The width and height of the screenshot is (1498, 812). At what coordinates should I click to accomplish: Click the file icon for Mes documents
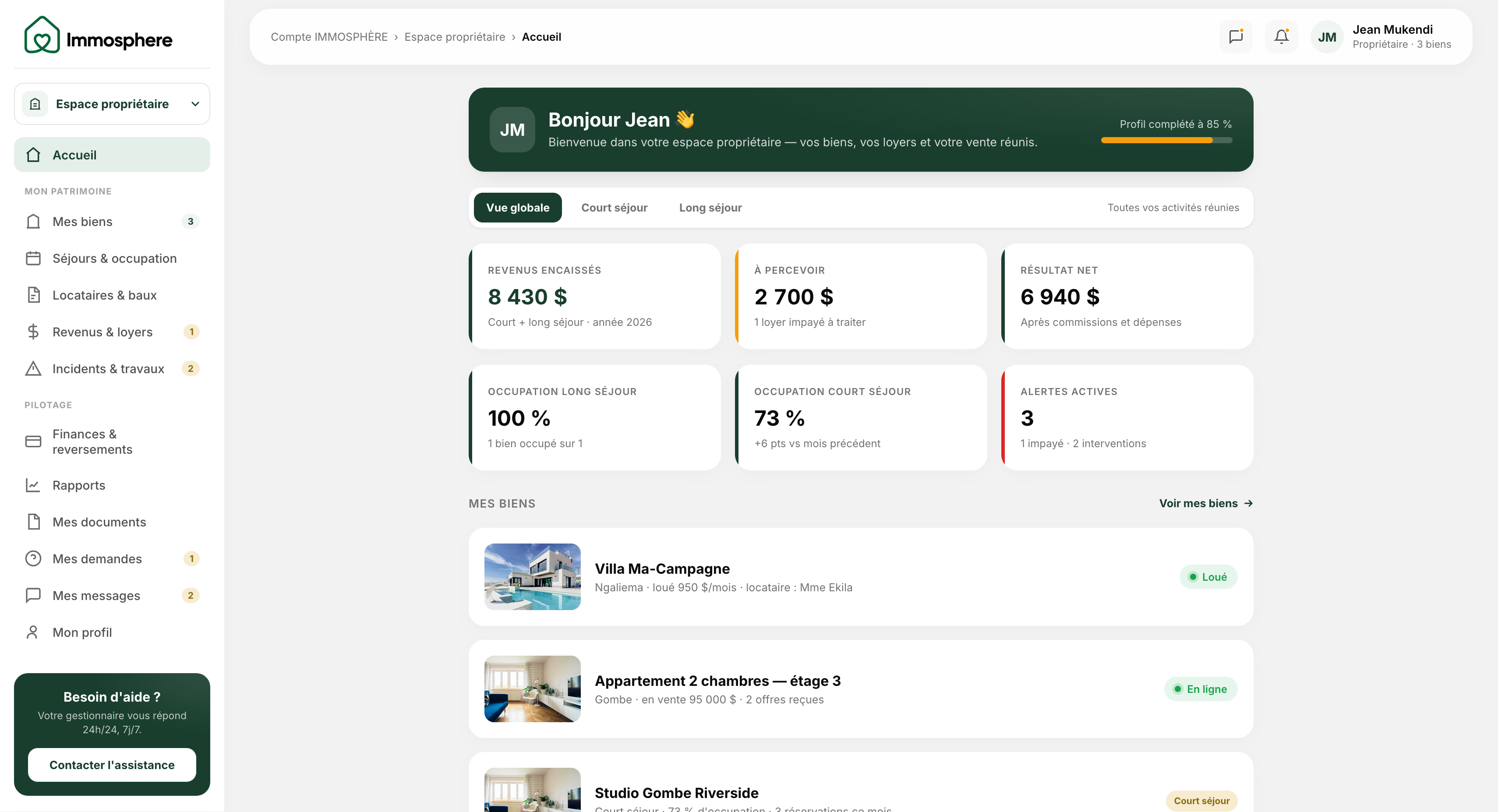coord(33,522)
